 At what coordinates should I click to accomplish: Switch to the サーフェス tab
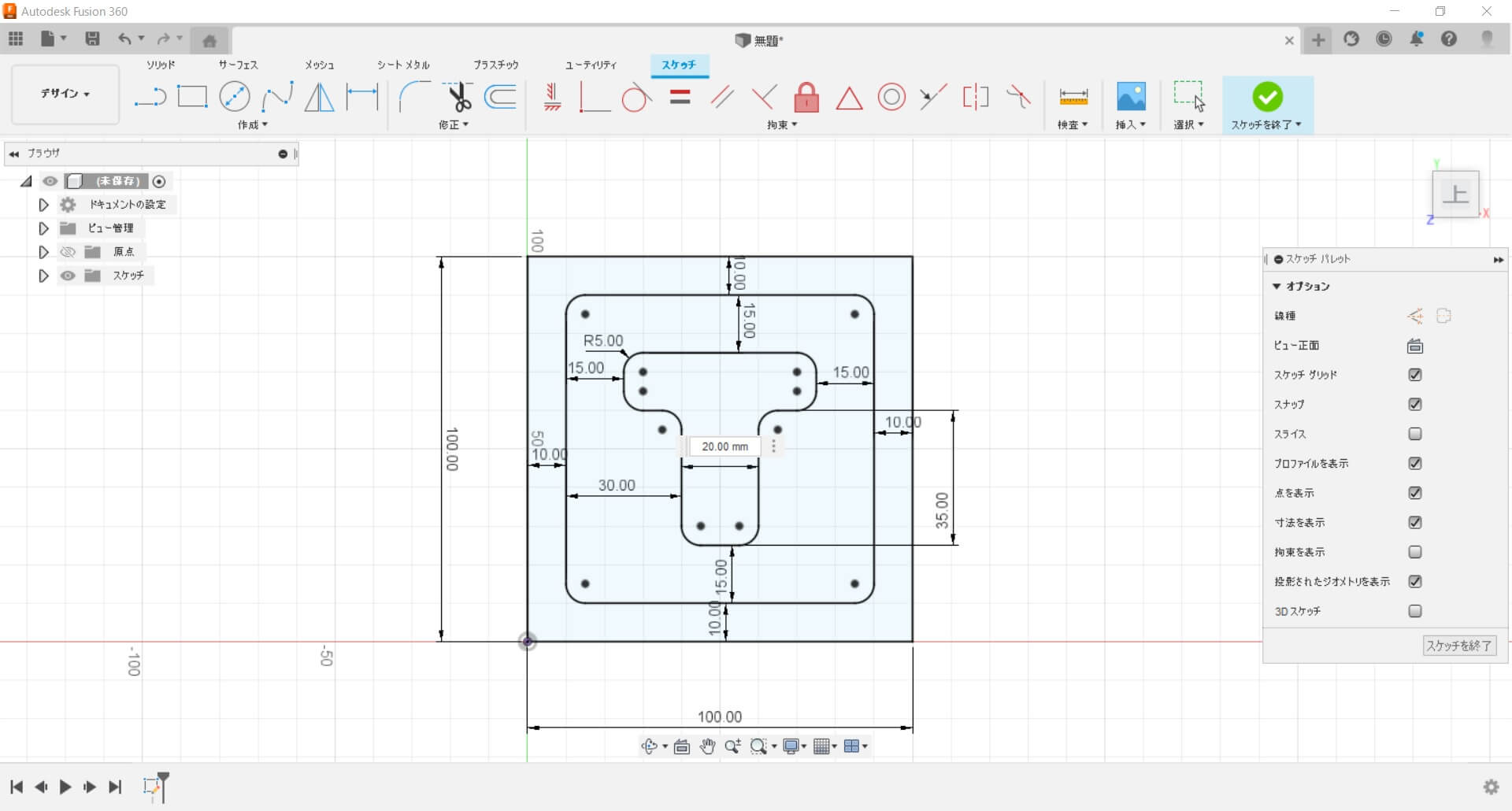[x=238, y=65]
